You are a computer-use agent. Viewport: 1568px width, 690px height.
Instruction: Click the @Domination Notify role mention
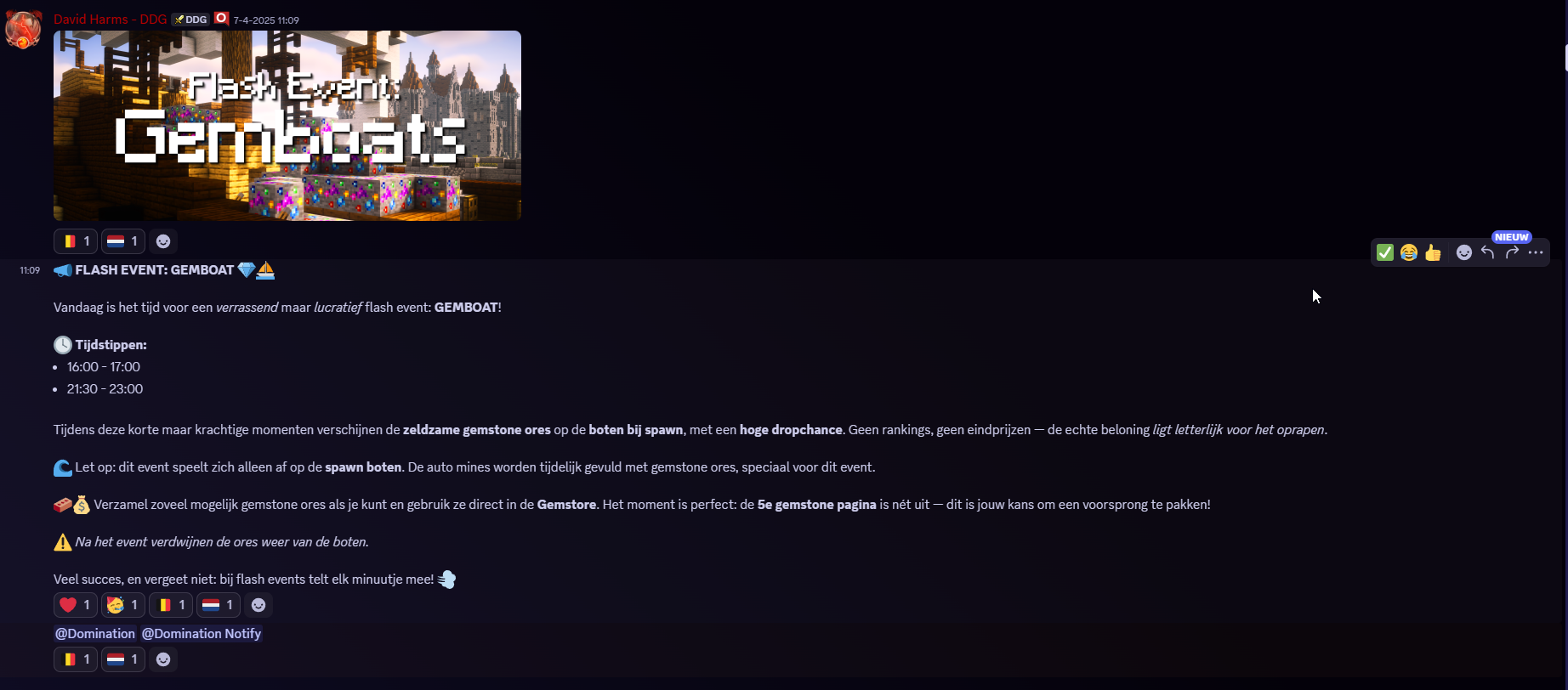(202, 633)
